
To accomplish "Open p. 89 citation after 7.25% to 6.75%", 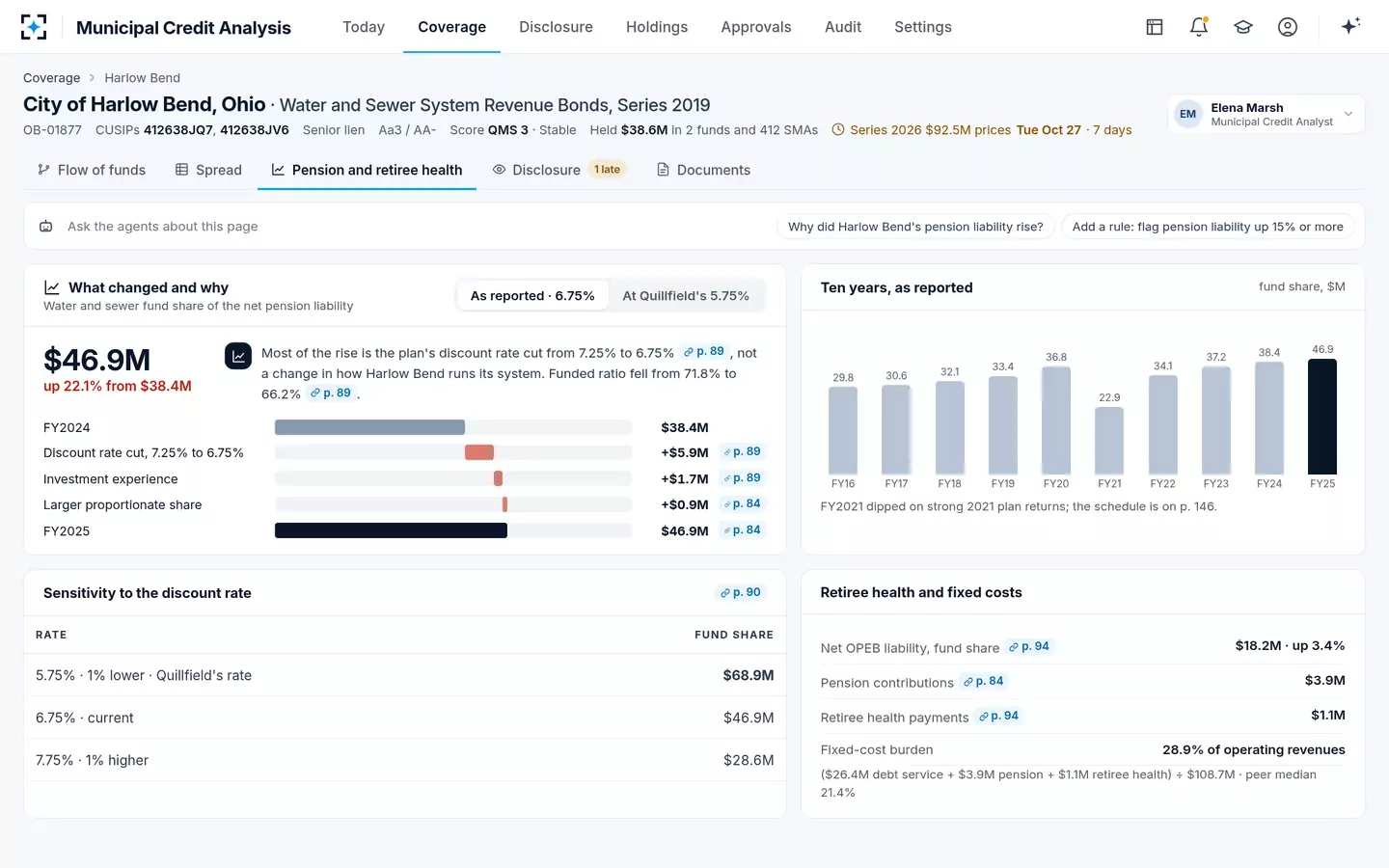I will pyautogui.click(x=704, y=352).
